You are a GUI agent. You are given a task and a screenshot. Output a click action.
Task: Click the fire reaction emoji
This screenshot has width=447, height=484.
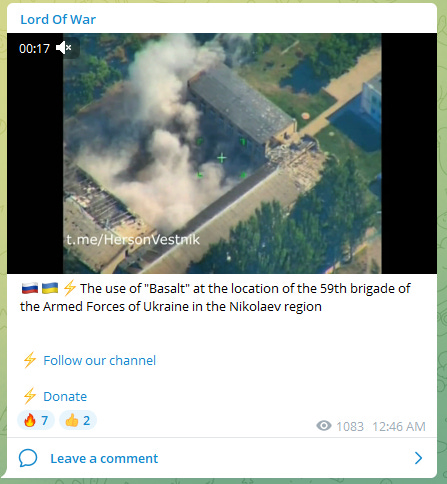(30, 420)
